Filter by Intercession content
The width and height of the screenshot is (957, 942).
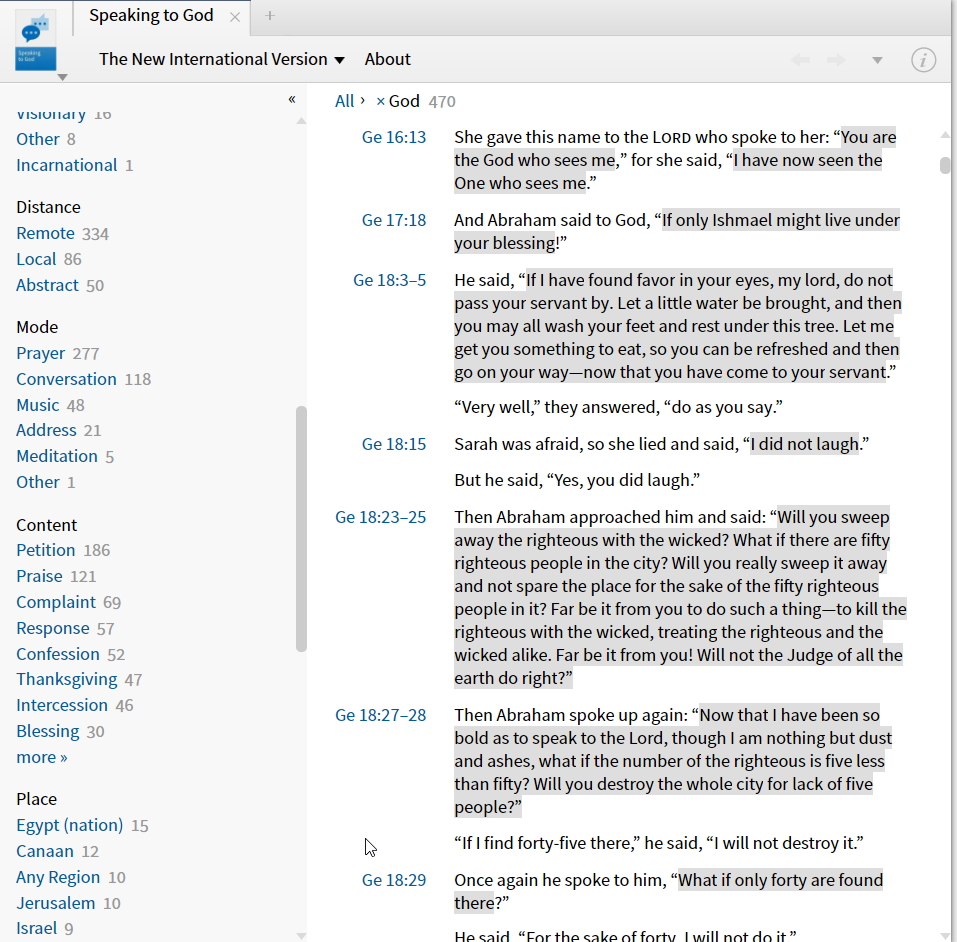(x=62, y=706)
